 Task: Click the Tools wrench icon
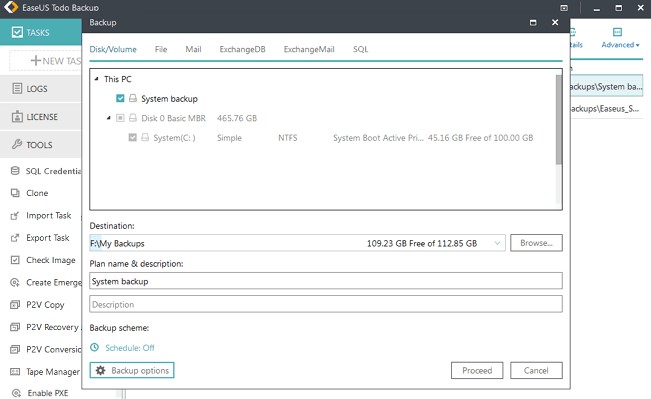[x=17, y=144]
